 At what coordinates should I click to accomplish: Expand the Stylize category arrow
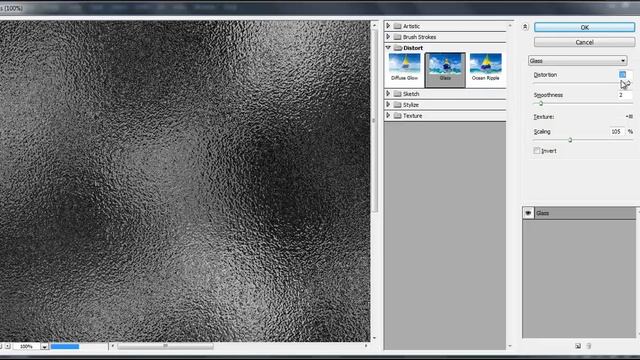click(388, 104)
